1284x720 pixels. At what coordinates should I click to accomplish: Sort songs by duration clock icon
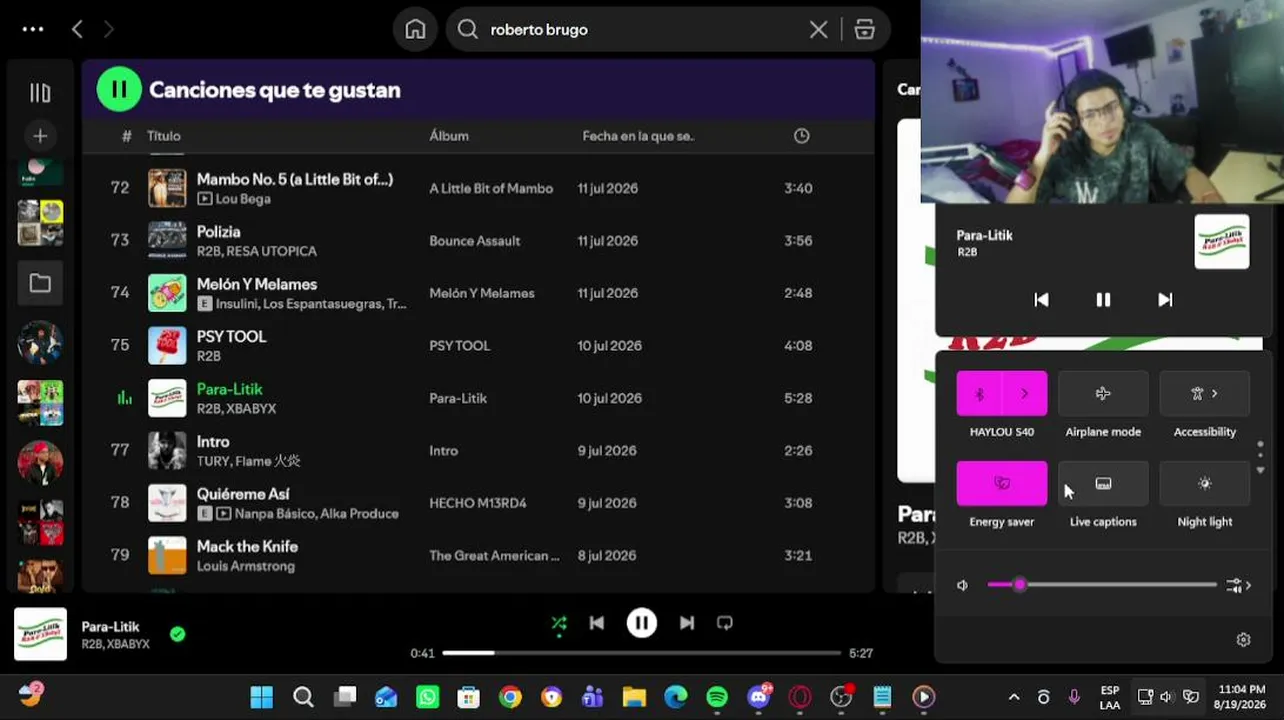(801, 136)
